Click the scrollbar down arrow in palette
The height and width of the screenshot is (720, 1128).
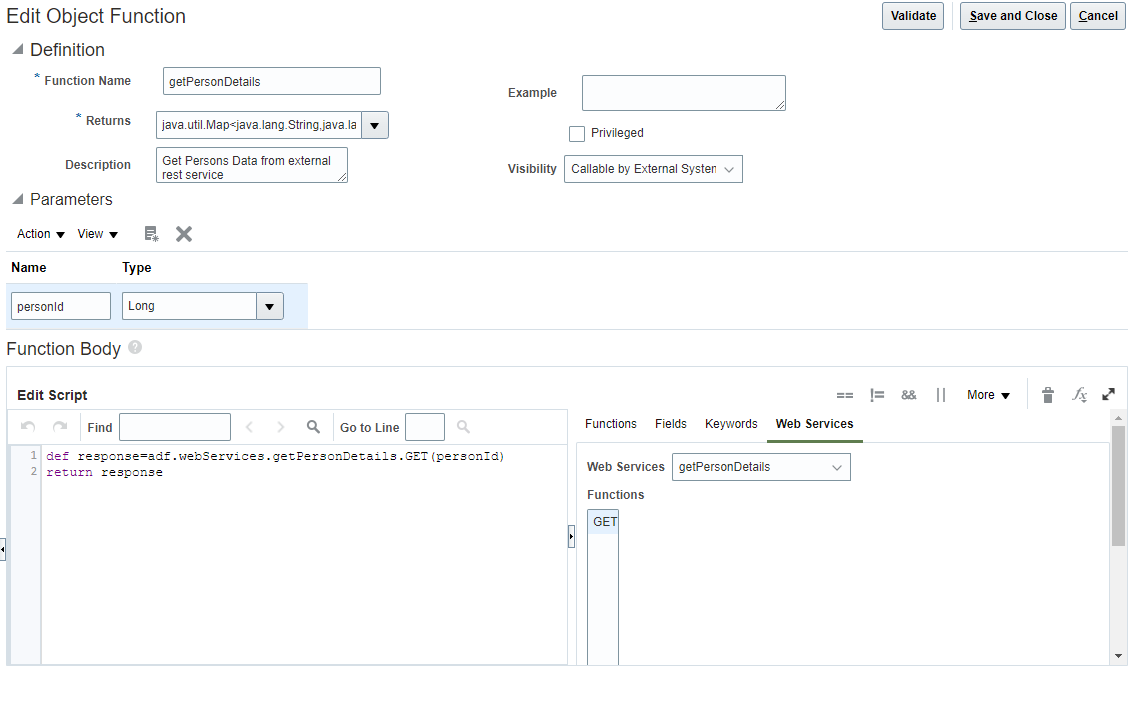1118,656
